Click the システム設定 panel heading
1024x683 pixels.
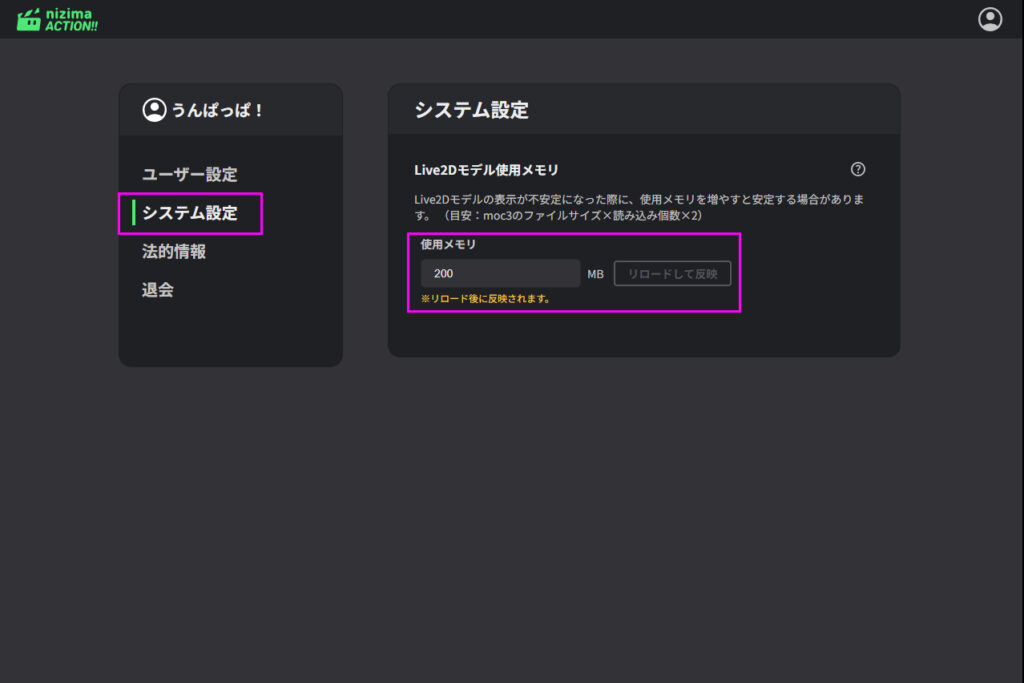pyautogui.click(x=471, y=110)
